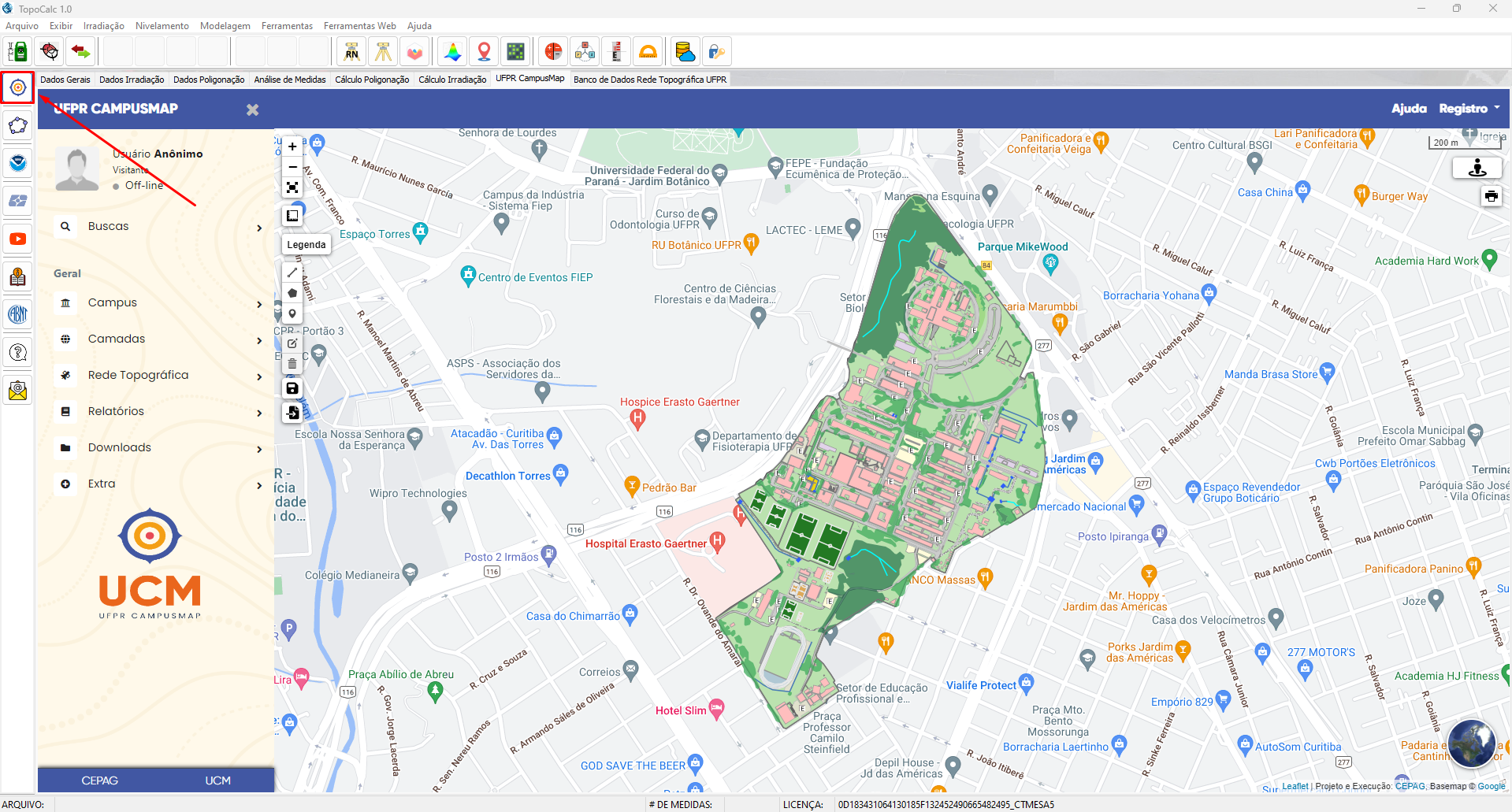Click the orange protractor toolbar icon
Image resolution: width=1512 pixels, height=812 pixels.
tap(648, 52)
